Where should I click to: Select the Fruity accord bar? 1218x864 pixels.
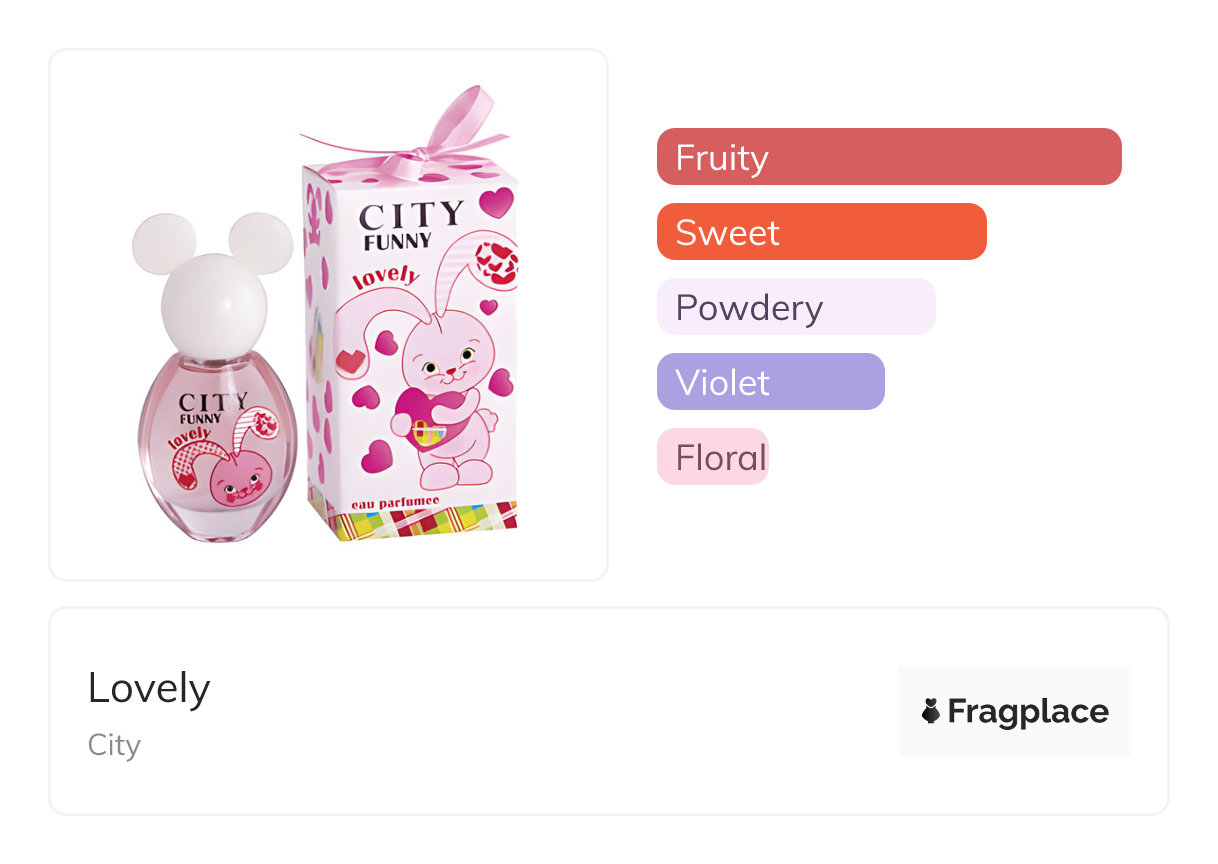(x=888, y=157)
